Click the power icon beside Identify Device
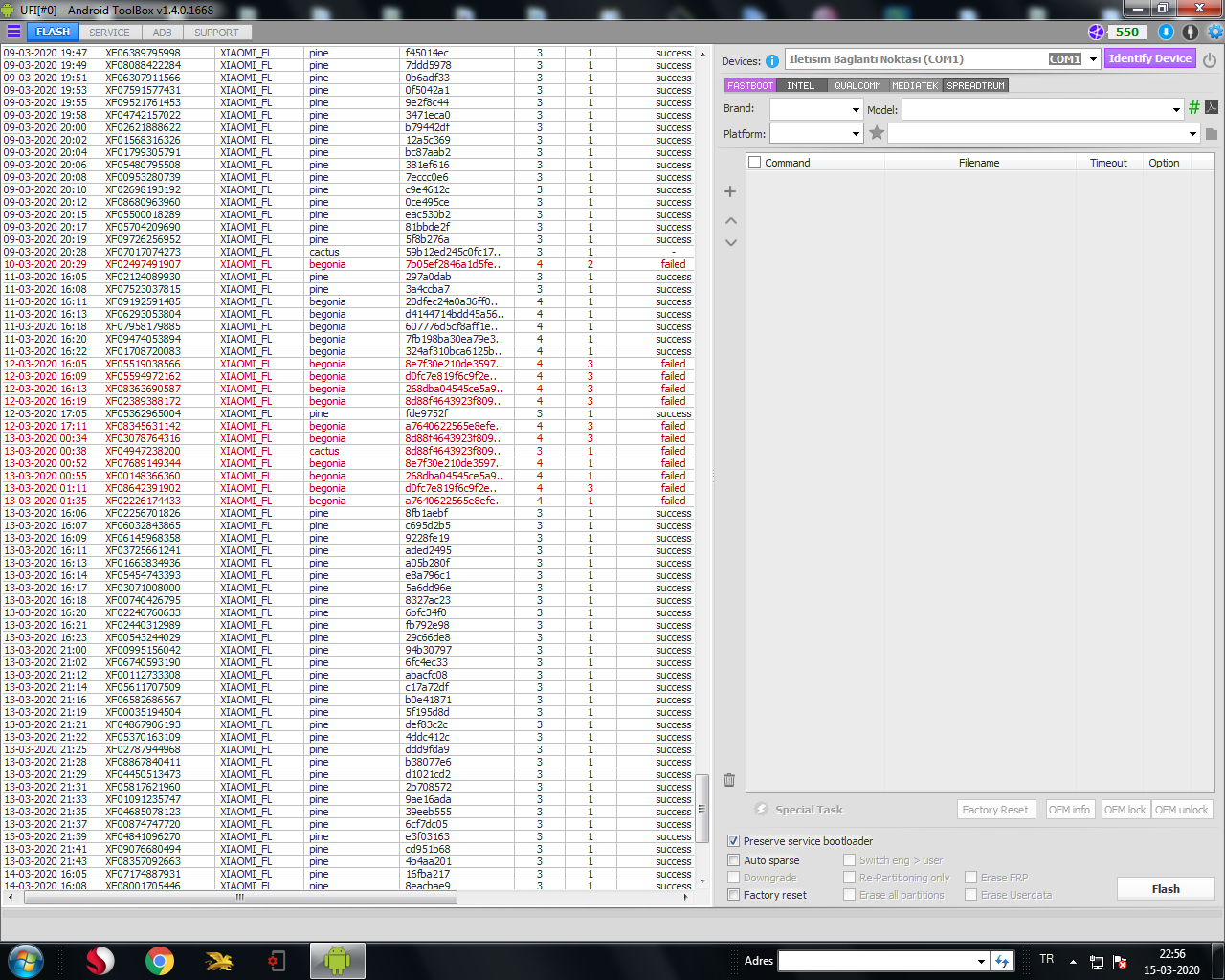Screen dimensions: 1225x980 pos(1210,59)
